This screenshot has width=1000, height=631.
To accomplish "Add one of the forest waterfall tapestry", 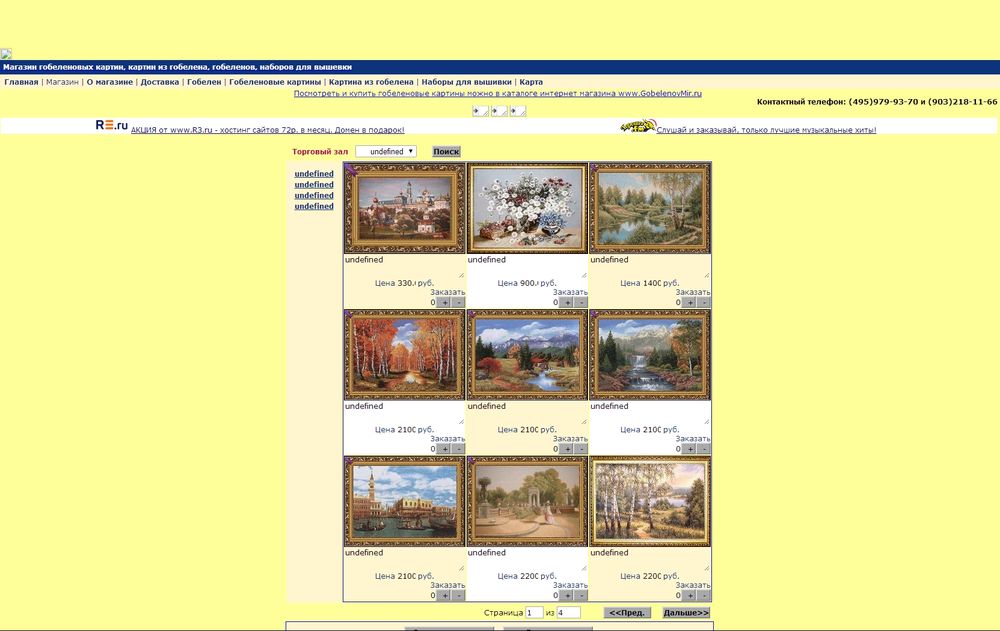I will (x=689, y=449).
